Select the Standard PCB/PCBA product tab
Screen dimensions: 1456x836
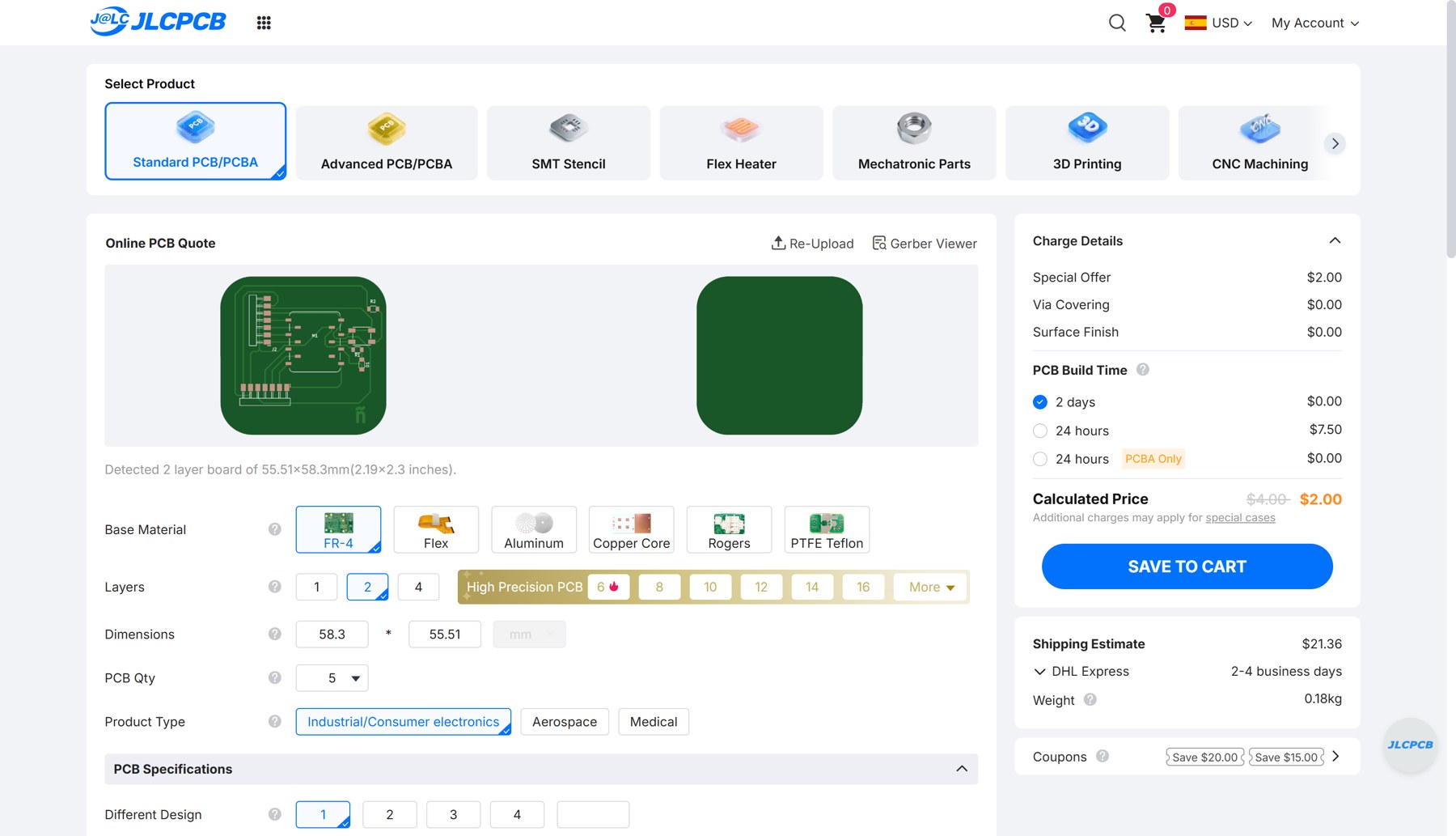coord(195,142)
